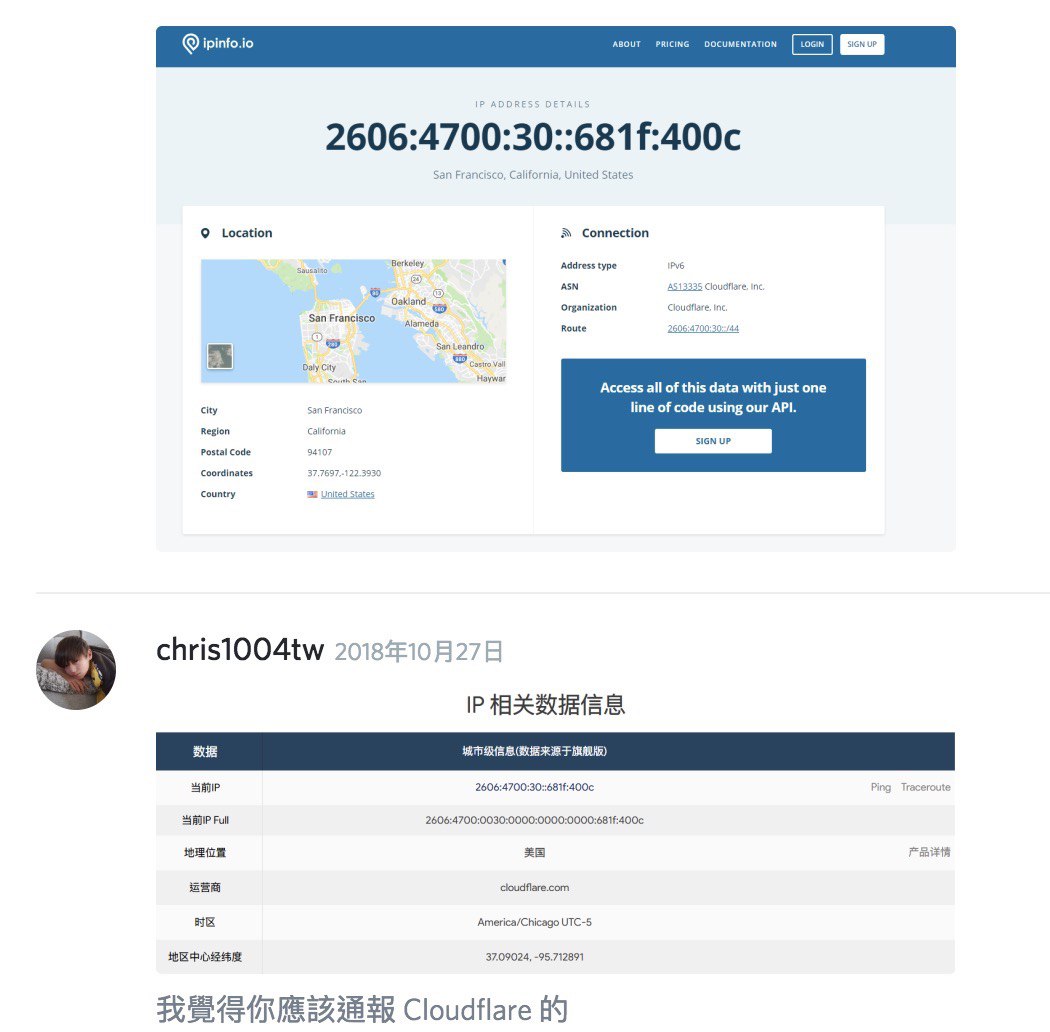Select the 运营商 row label
1050x1032 pixels.
(x=205, y=887)
